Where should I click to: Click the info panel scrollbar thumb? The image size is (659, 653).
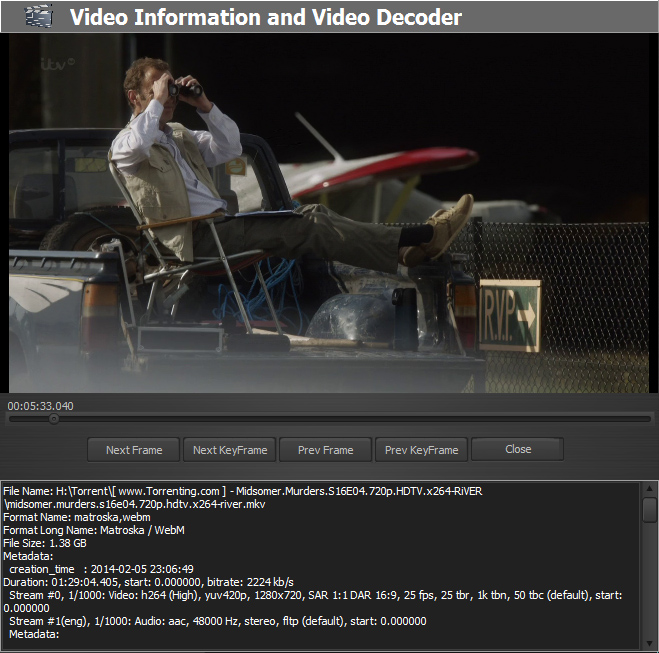649,510
